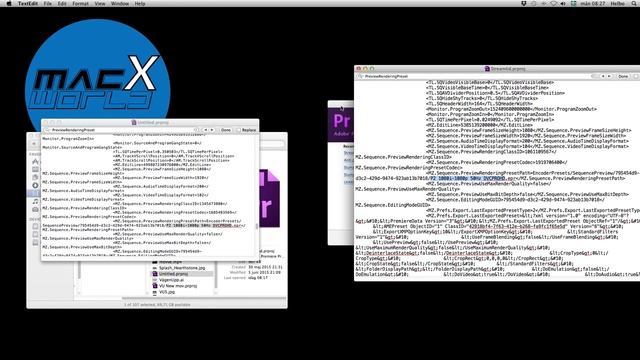Click the Dropbox icon in menu bar
640x360 pixels.
point(524,3)
